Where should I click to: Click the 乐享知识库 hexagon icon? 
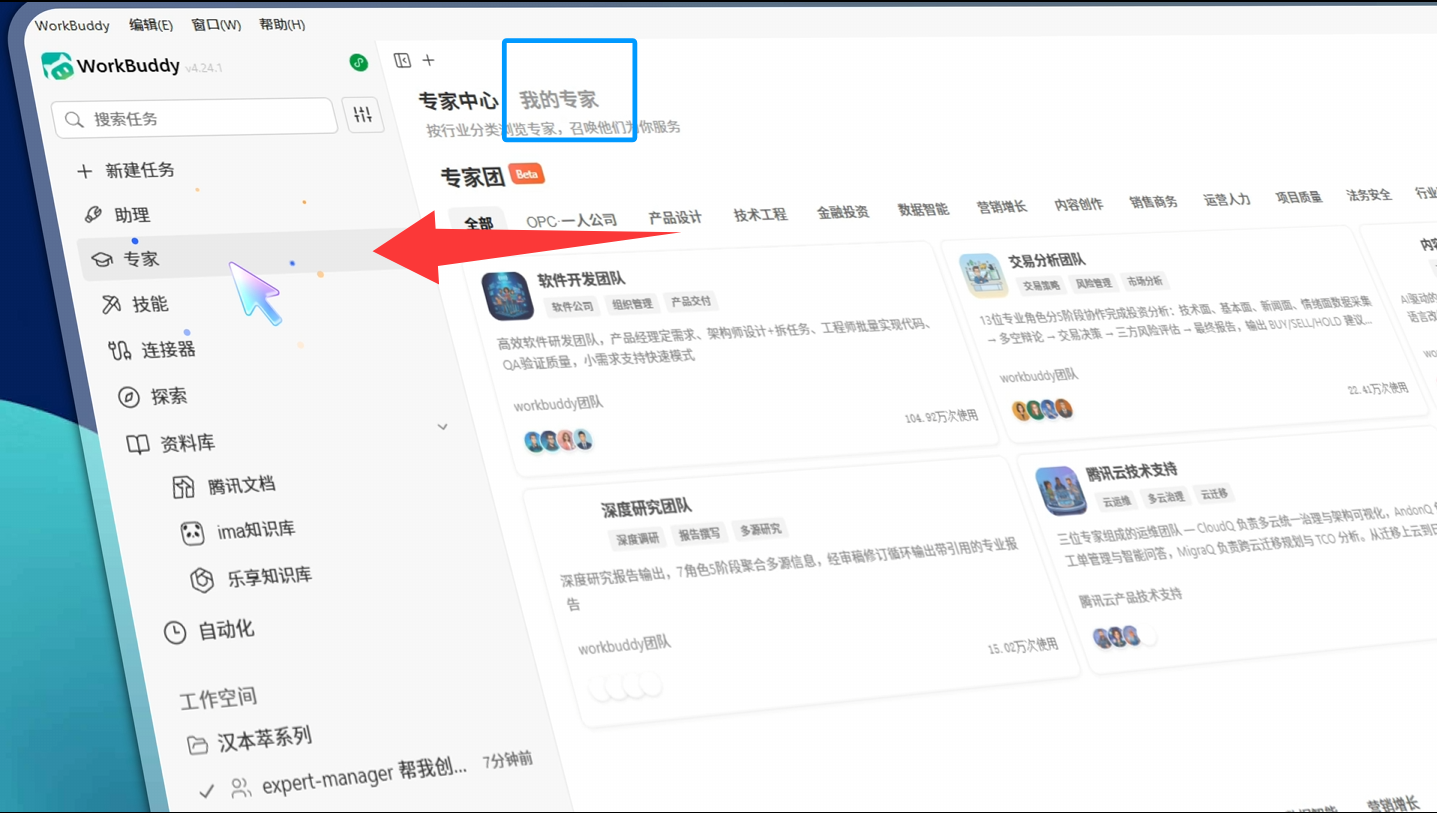click(202, 579)
